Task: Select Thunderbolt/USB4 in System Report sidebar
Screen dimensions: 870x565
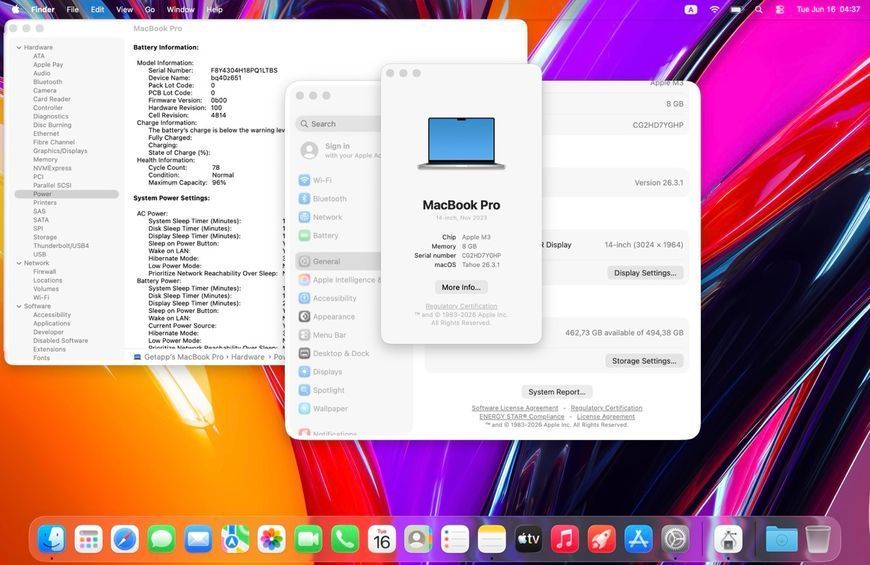Action: pos(61,245)
